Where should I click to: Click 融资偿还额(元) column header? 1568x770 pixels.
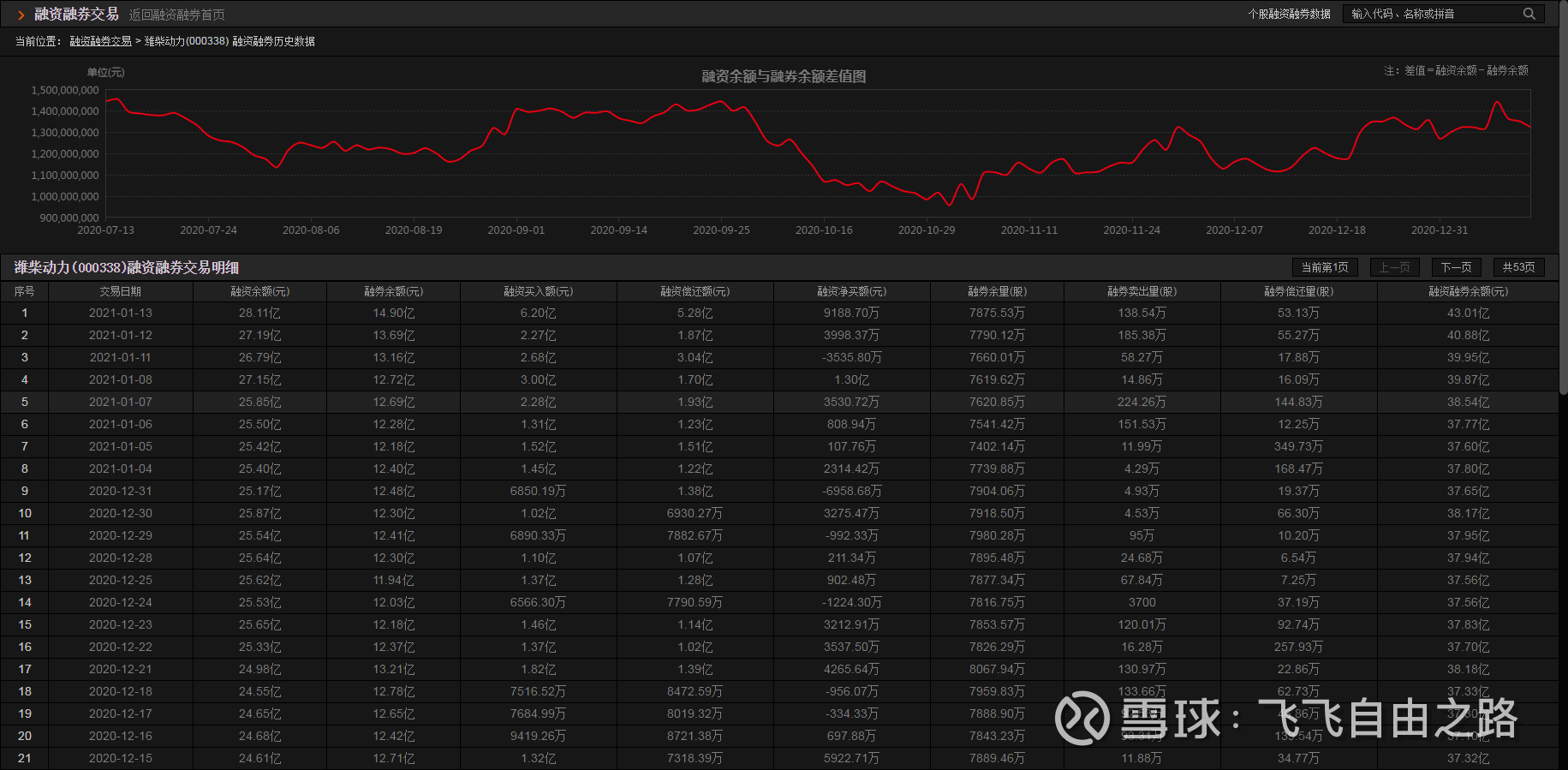pyautogui.click(x=695, y=291)
